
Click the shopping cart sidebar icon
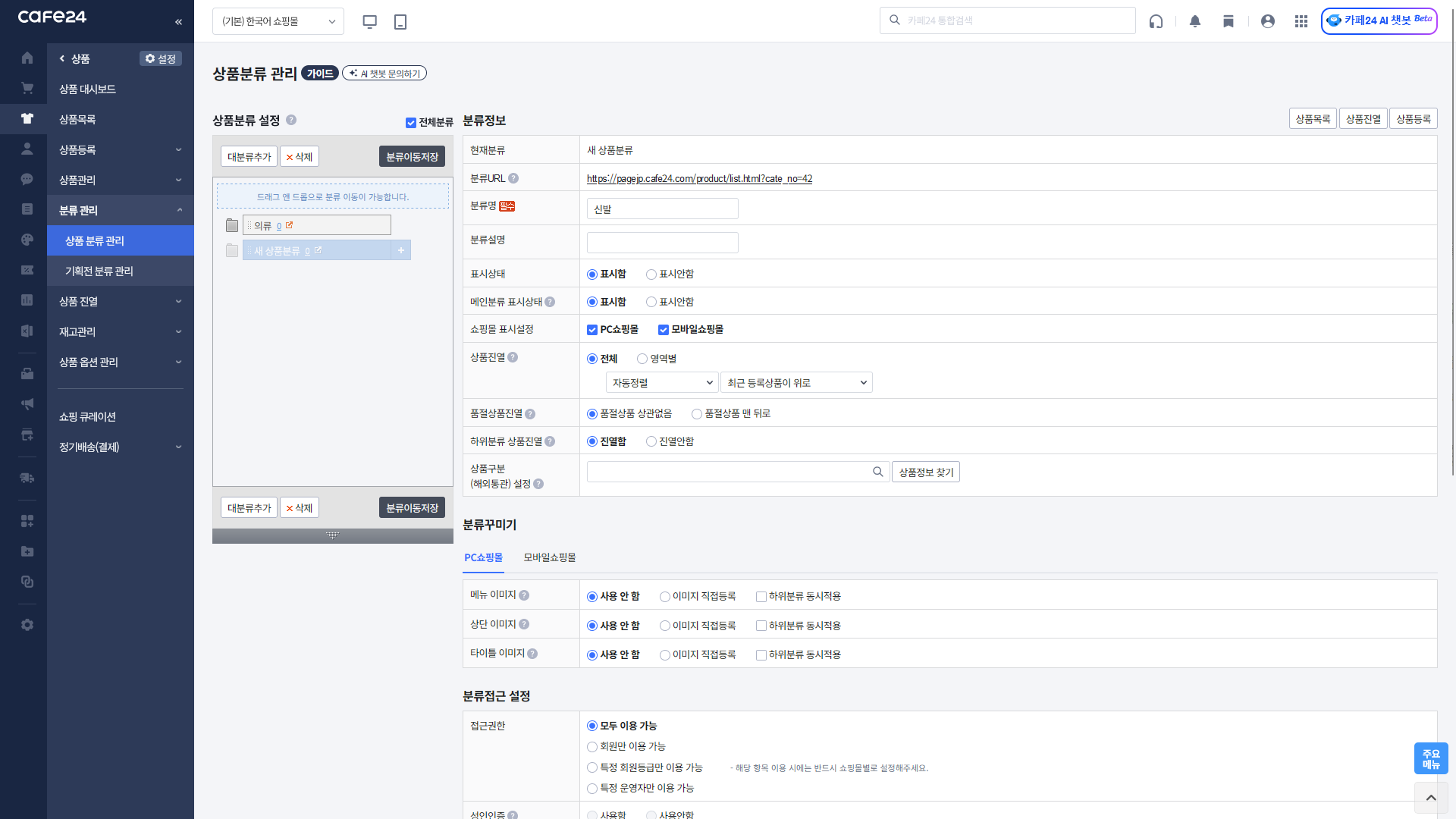[x=27, y=89]
